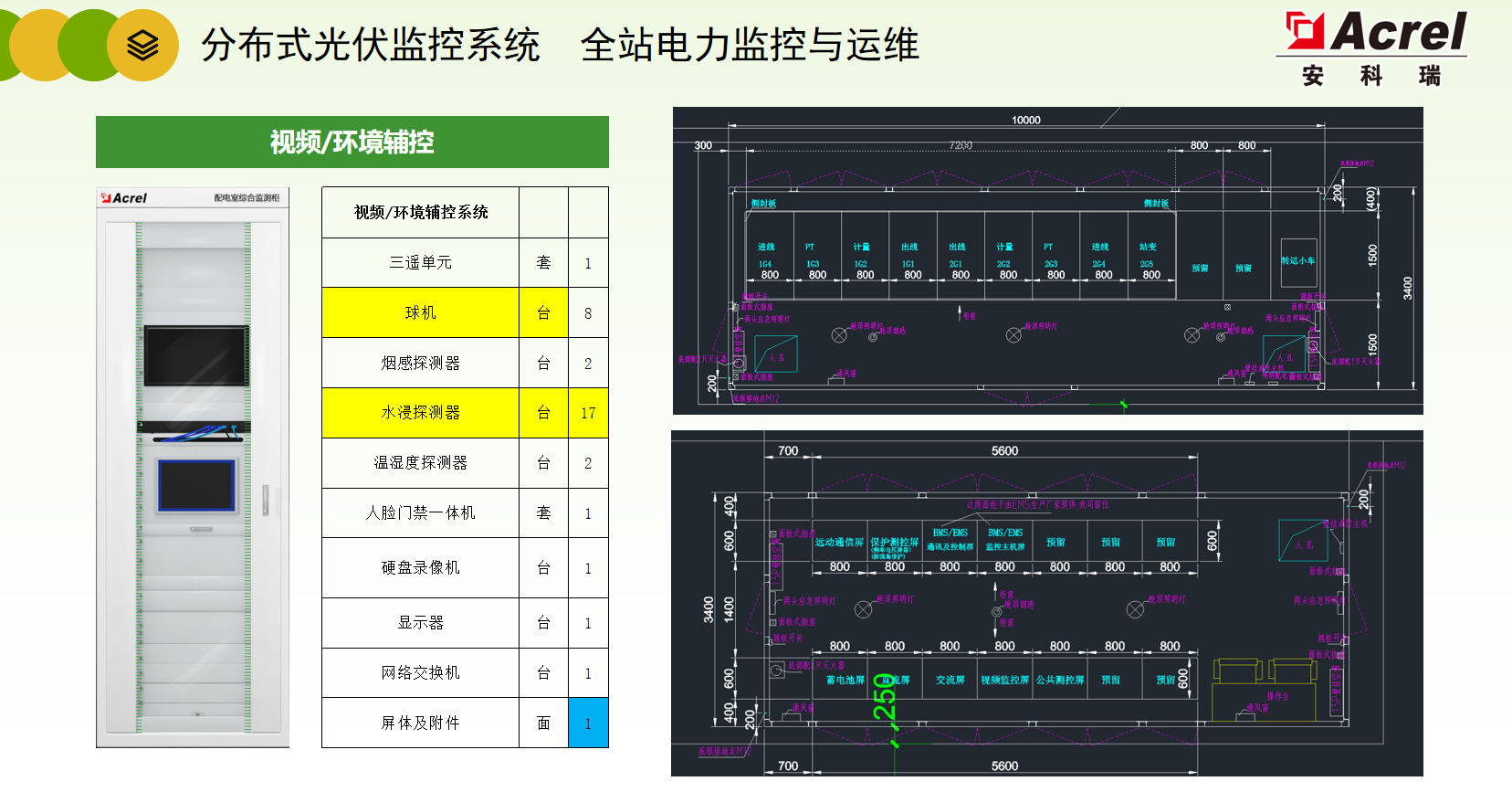The height and width of the screenshot is (792, 1512).
Task: Click the 远动通信屏 label in the lower drawing
Action: (x=839, y=543)
